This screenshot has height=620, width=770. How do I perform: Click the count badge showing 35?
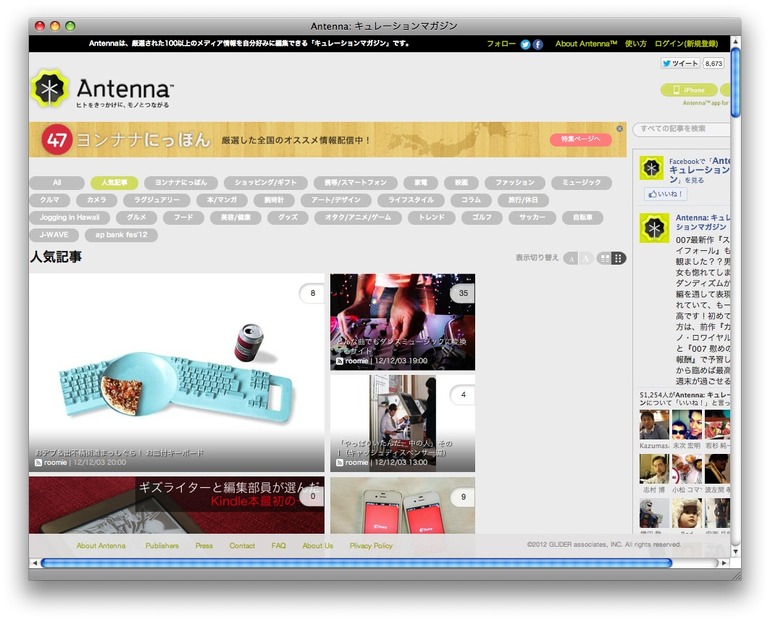tap(463, 293)
